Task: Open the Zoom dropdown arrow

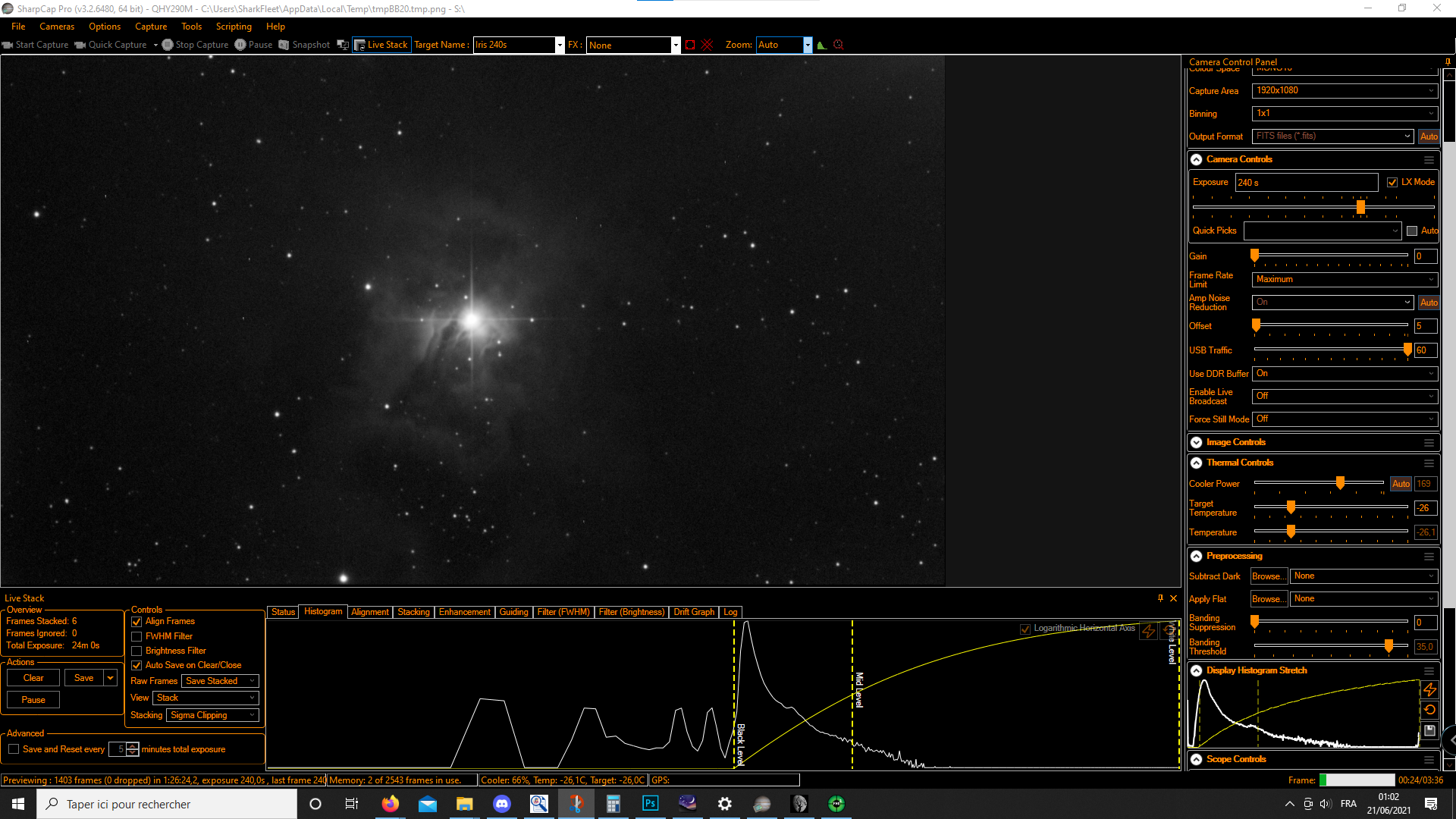Action: point(808,45)
